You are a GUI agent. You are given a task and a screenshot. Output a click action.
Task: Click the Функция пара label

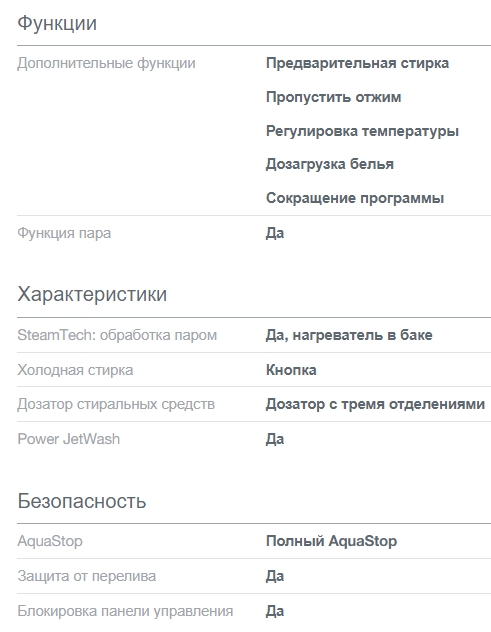(x=64, y=233)
